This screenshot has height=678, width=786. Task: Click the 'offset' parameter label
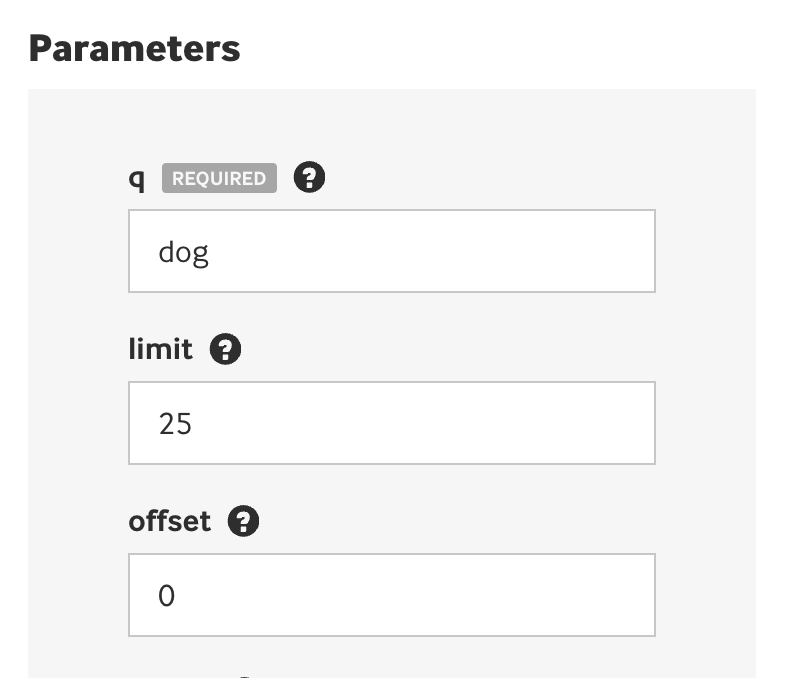click(170, 521)
